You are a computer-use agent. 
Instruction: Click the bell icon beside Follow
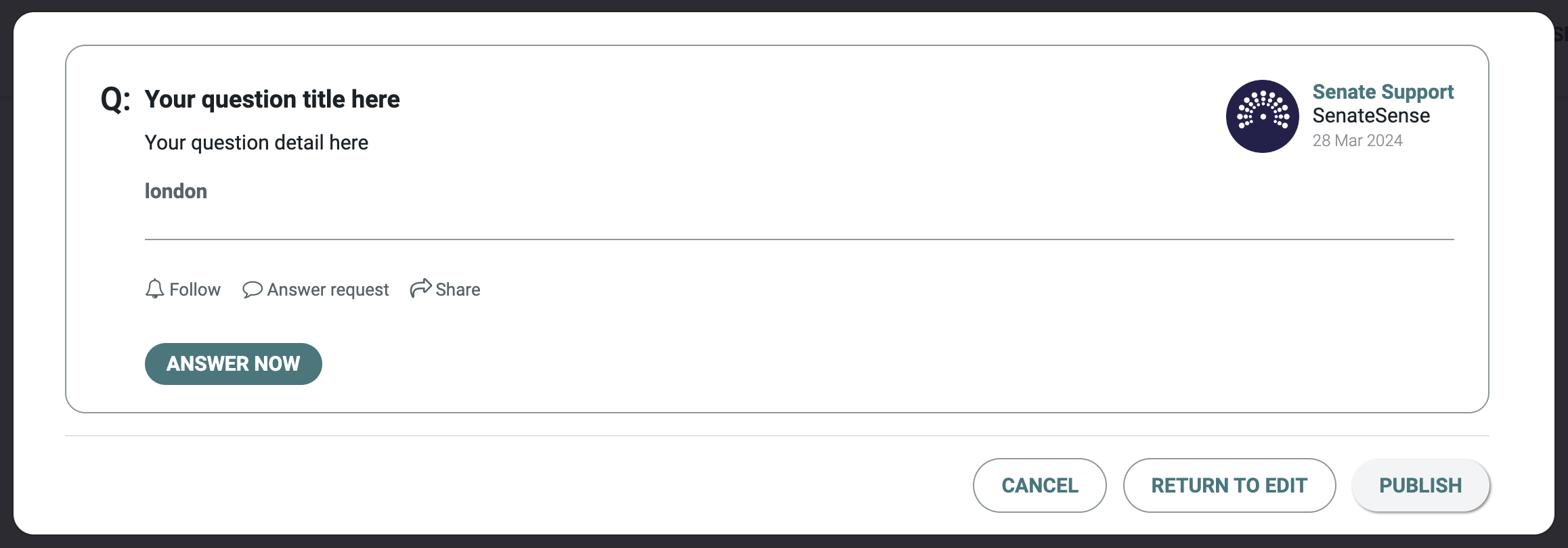[154, 289]
